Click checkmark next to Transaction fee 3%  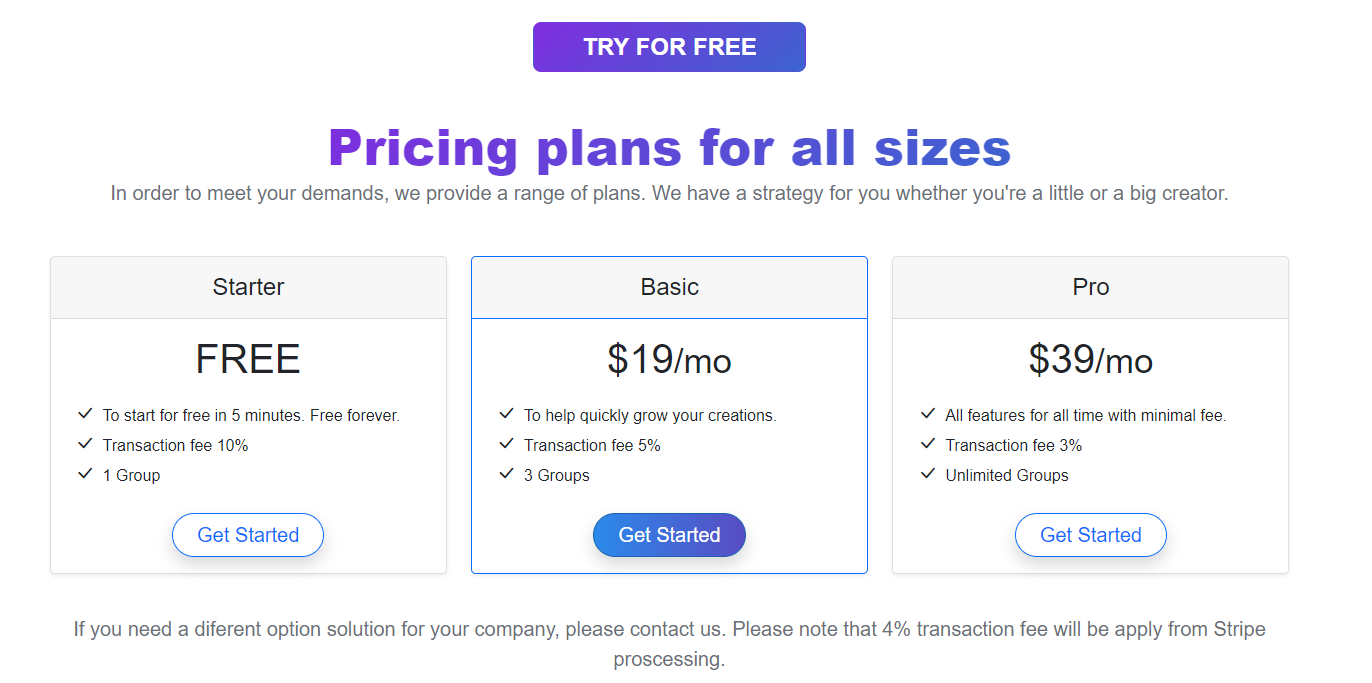[x=928, y=444]
